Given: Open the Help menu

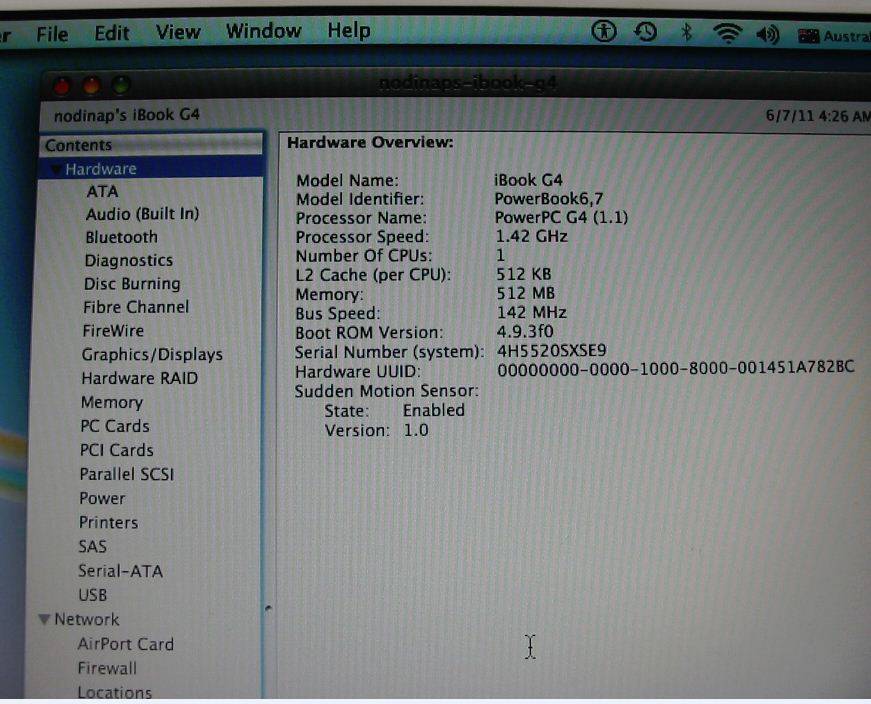Looking at the screenshot, I should pos(348,30).
